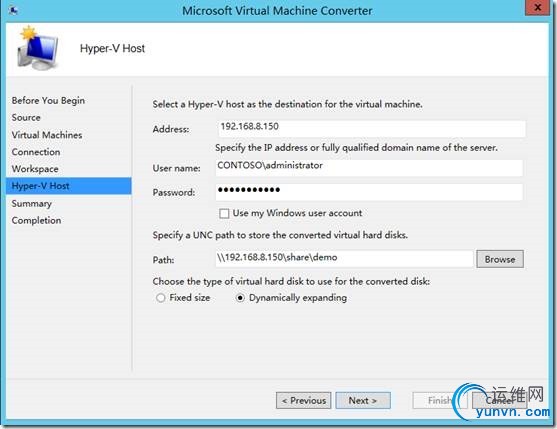Click the User name: label
The height and width of the screenshot is (429, 557).
click(177, 168)
